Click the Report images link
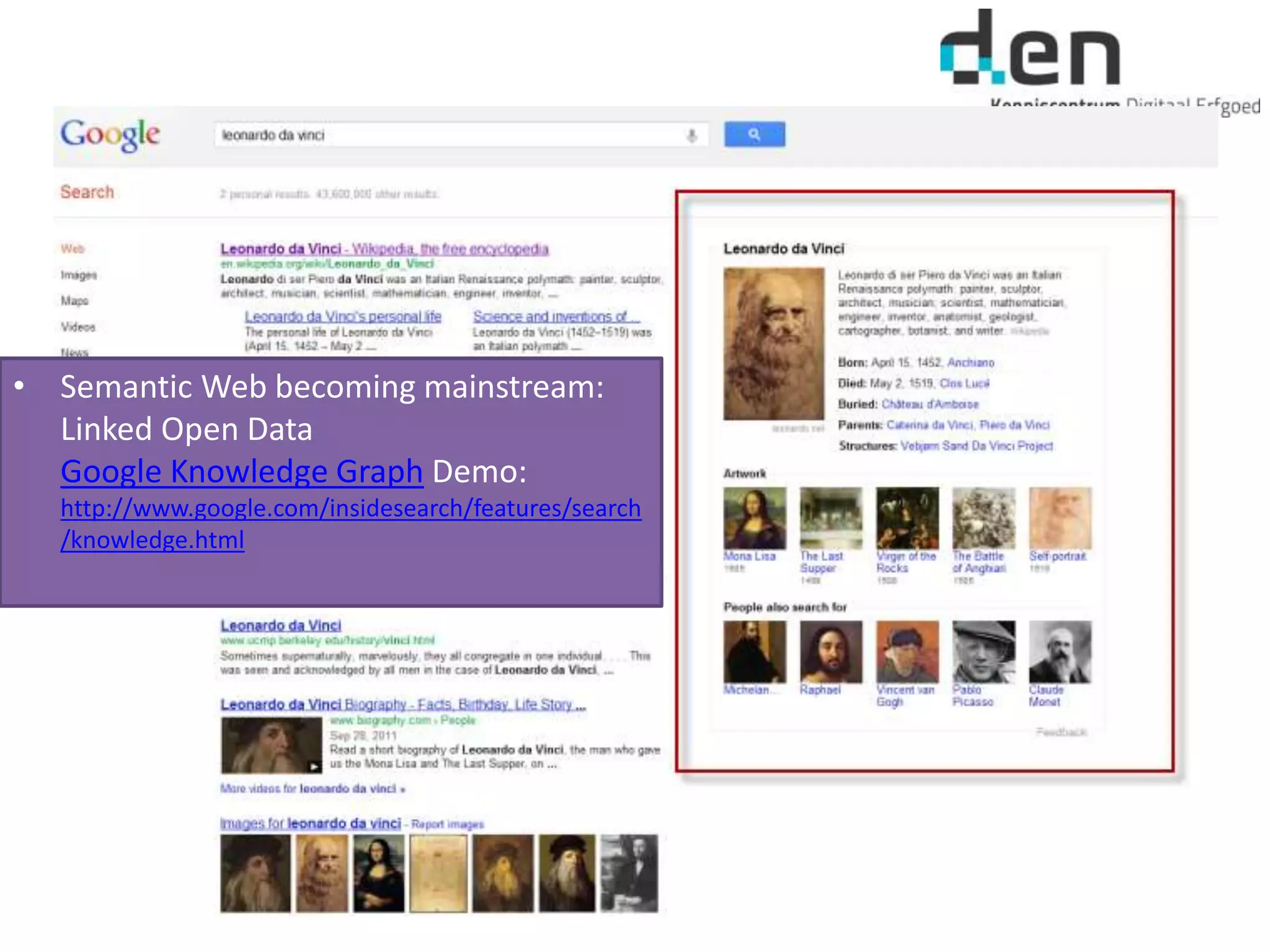 click(x=447, y=824)
